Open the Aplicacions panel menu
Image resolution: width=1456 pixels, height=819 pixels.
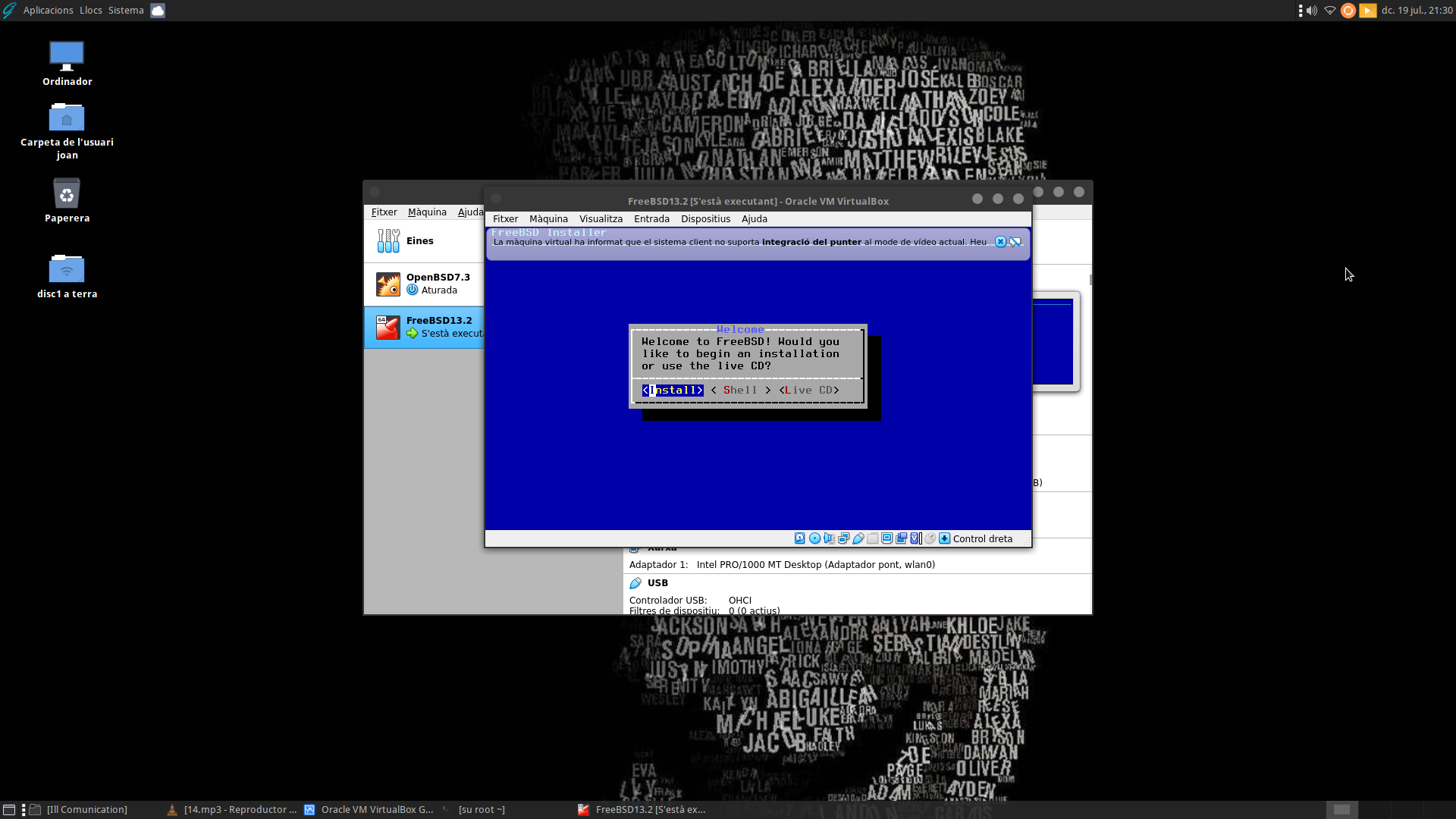tap(48, 11)
